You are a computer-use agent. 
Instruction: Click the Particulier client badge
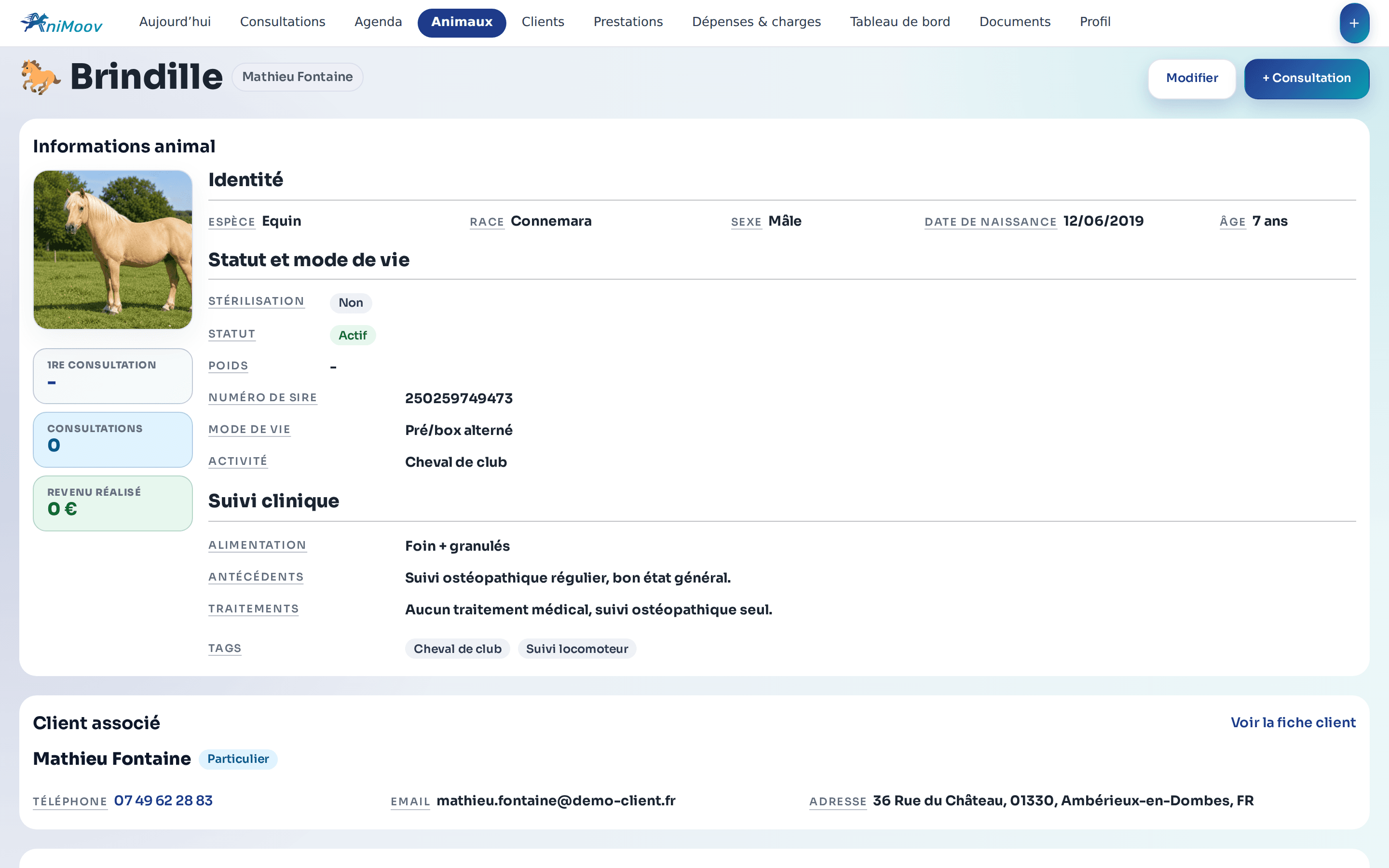point(238,759)
